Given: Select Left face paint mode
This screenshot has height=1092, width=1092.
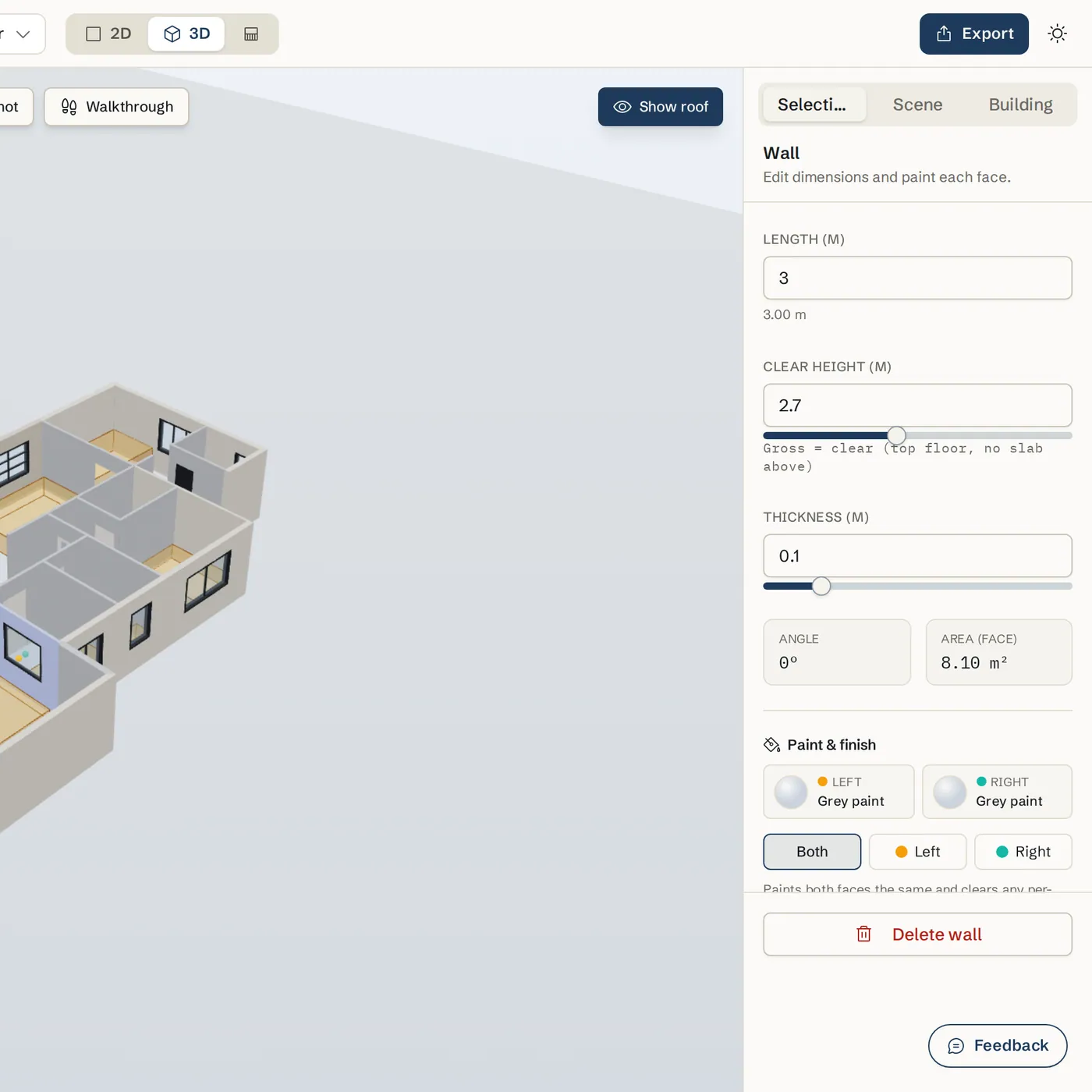Looking at the screenshot, I should click(917, 852).
